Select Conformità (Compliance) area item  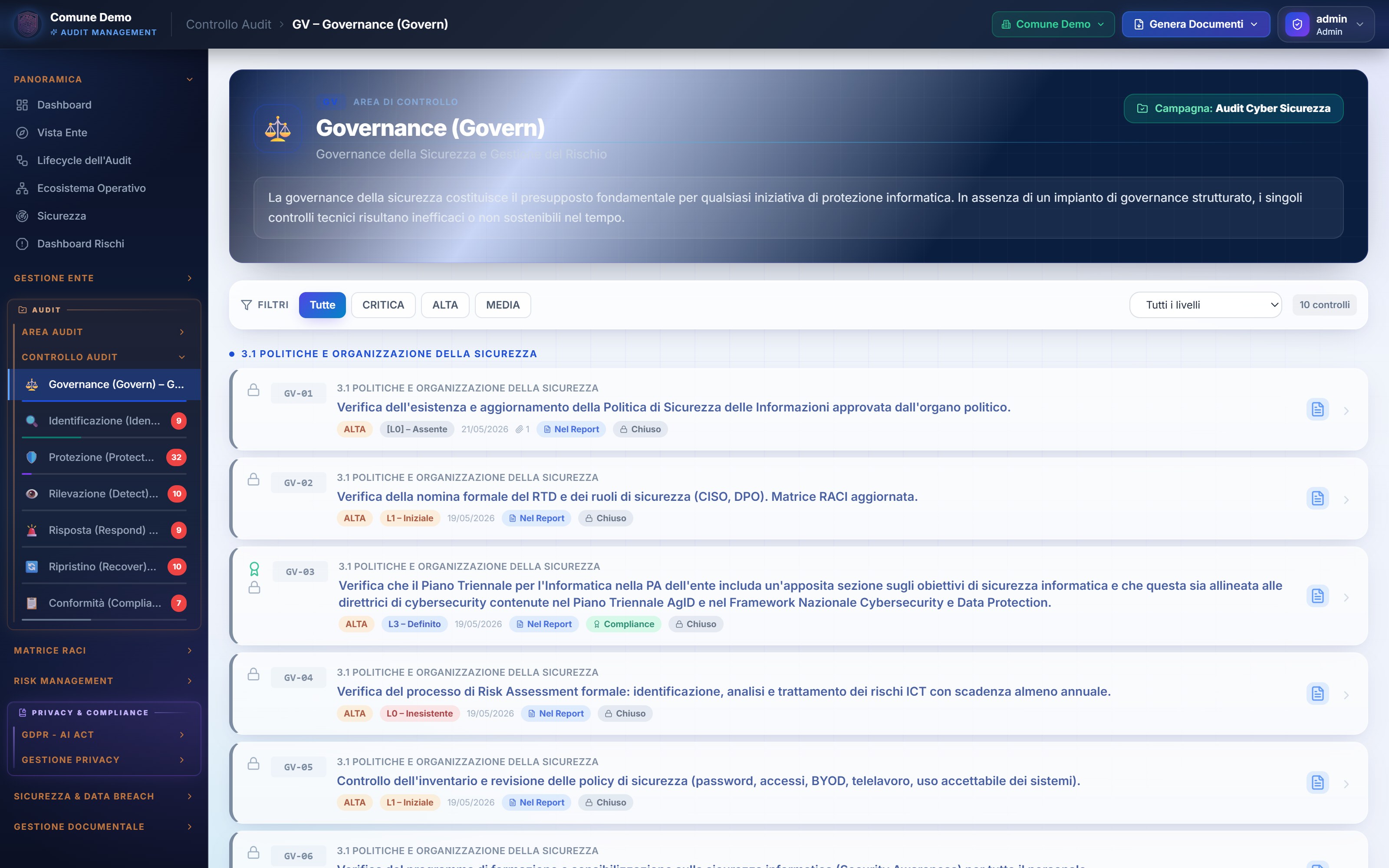[x=105, y=603]
